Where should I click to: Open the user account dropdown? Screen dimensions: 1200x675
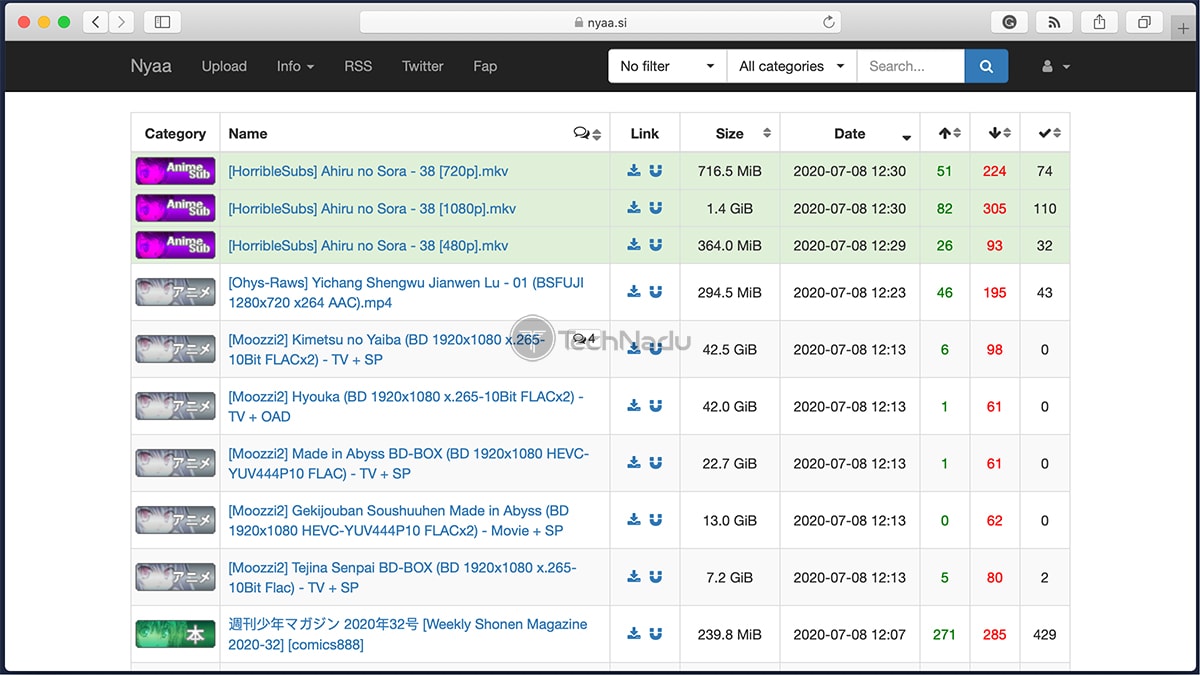(x=1056, y=66)
